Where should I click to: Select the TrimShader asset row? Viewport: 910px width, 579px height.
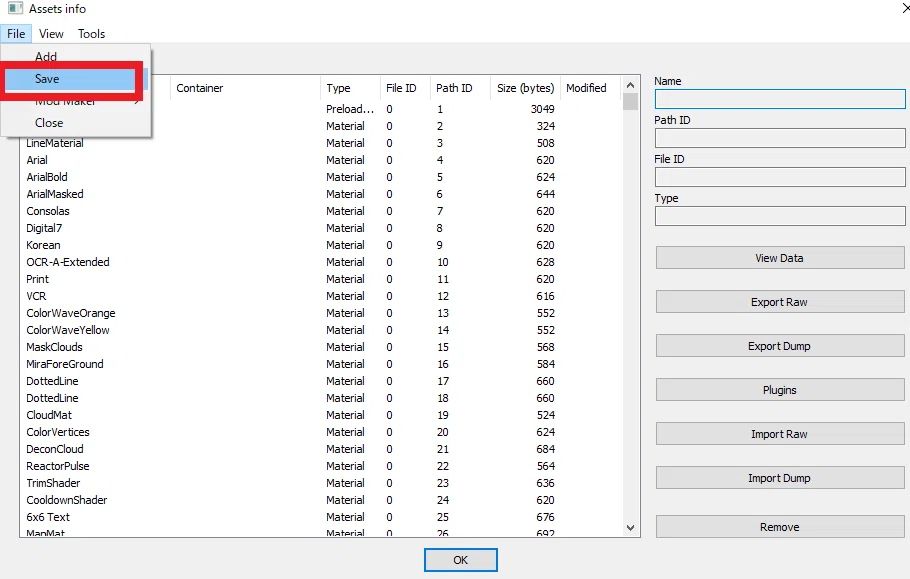[321, 483]
